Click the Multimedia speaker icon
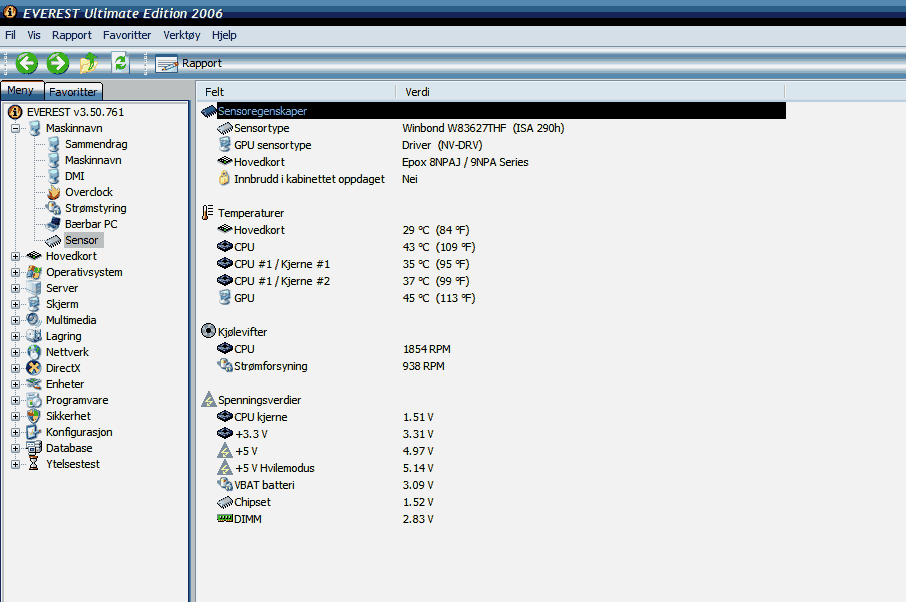Screen dimensions: 906x602 point(34,320)
